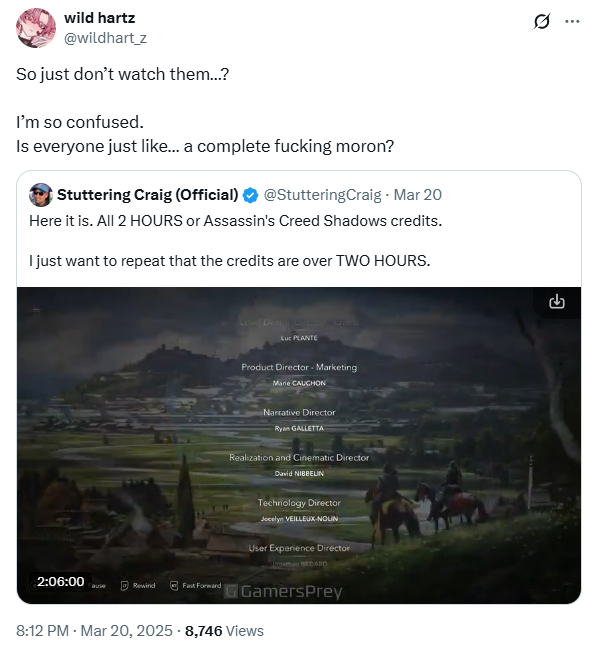This screenshot has height=653, width=589.
Task: Click the GamersPrey watermark logo
Action: point(283,591)
